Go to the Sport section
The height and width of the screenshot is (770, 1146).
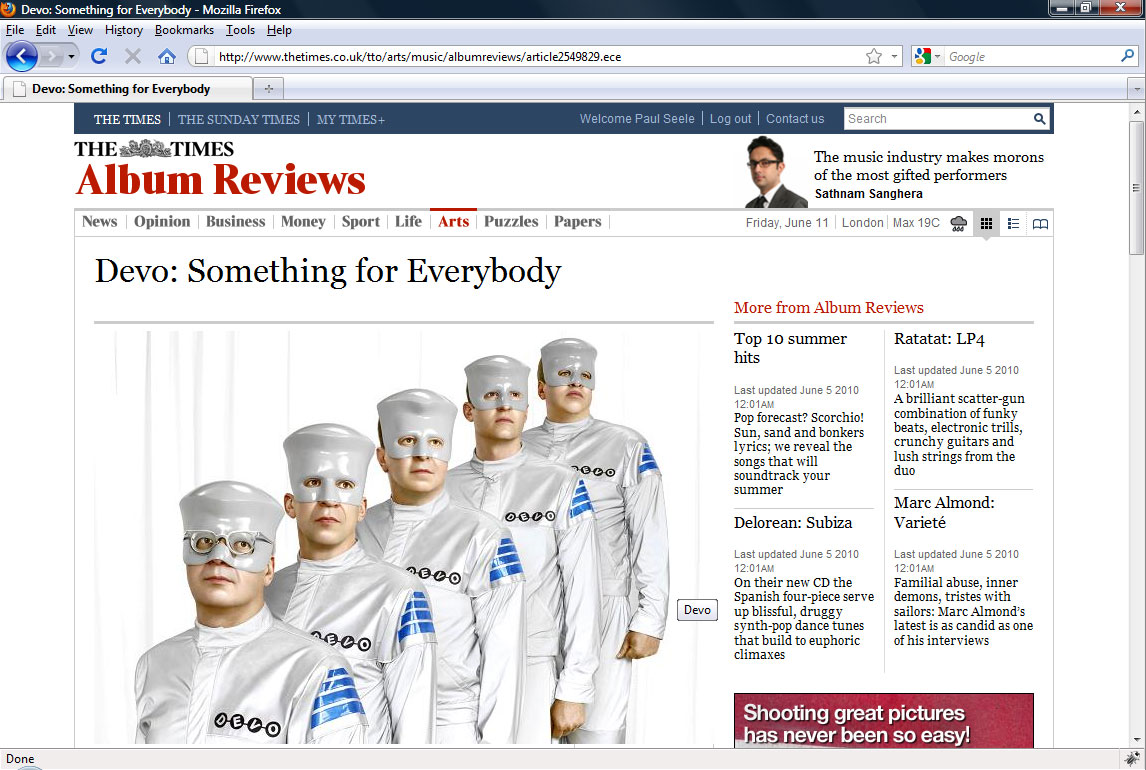(x=360, y=221)
